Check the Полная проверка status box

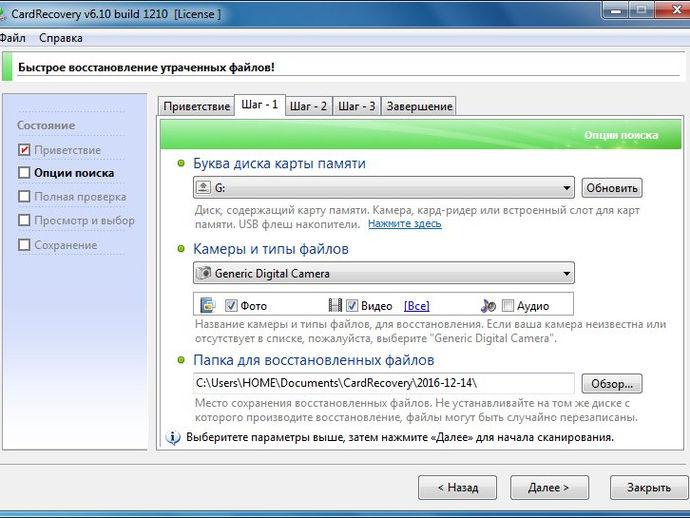[x=24, y=196]
